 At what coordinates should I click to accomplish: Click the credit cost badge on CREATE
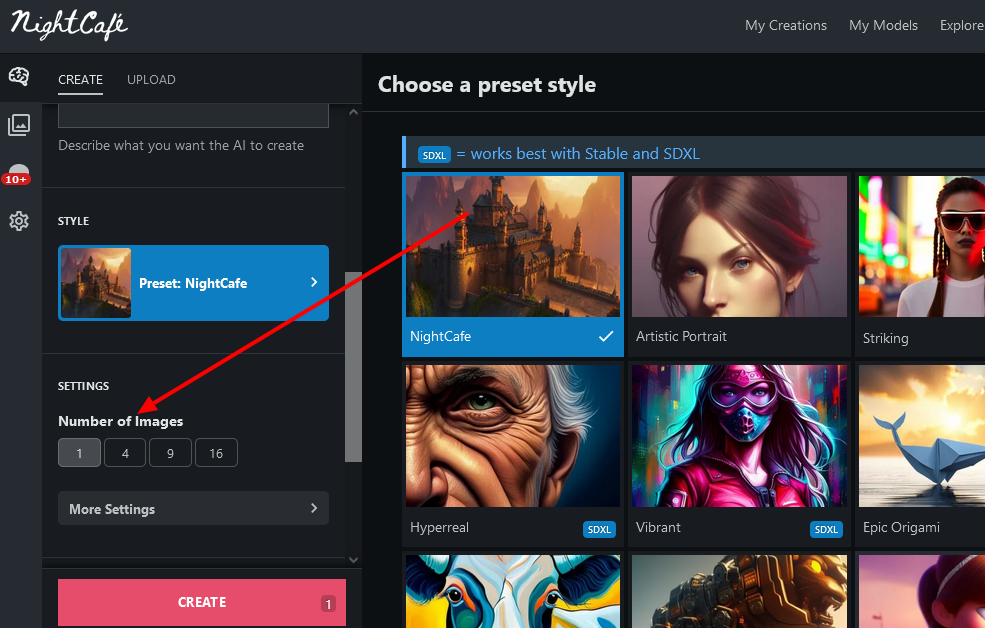tap(328, 604)
